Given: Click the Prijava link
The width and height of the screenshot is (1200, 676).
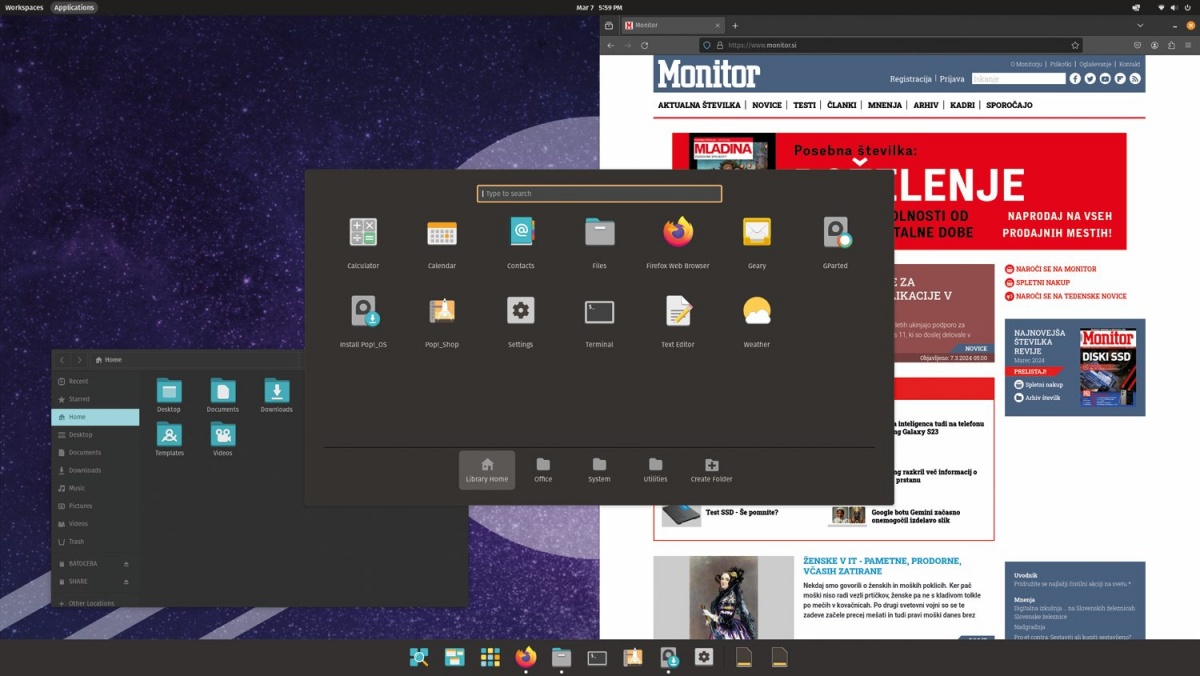Looking at the screenshot, I should tap(952, 79).
